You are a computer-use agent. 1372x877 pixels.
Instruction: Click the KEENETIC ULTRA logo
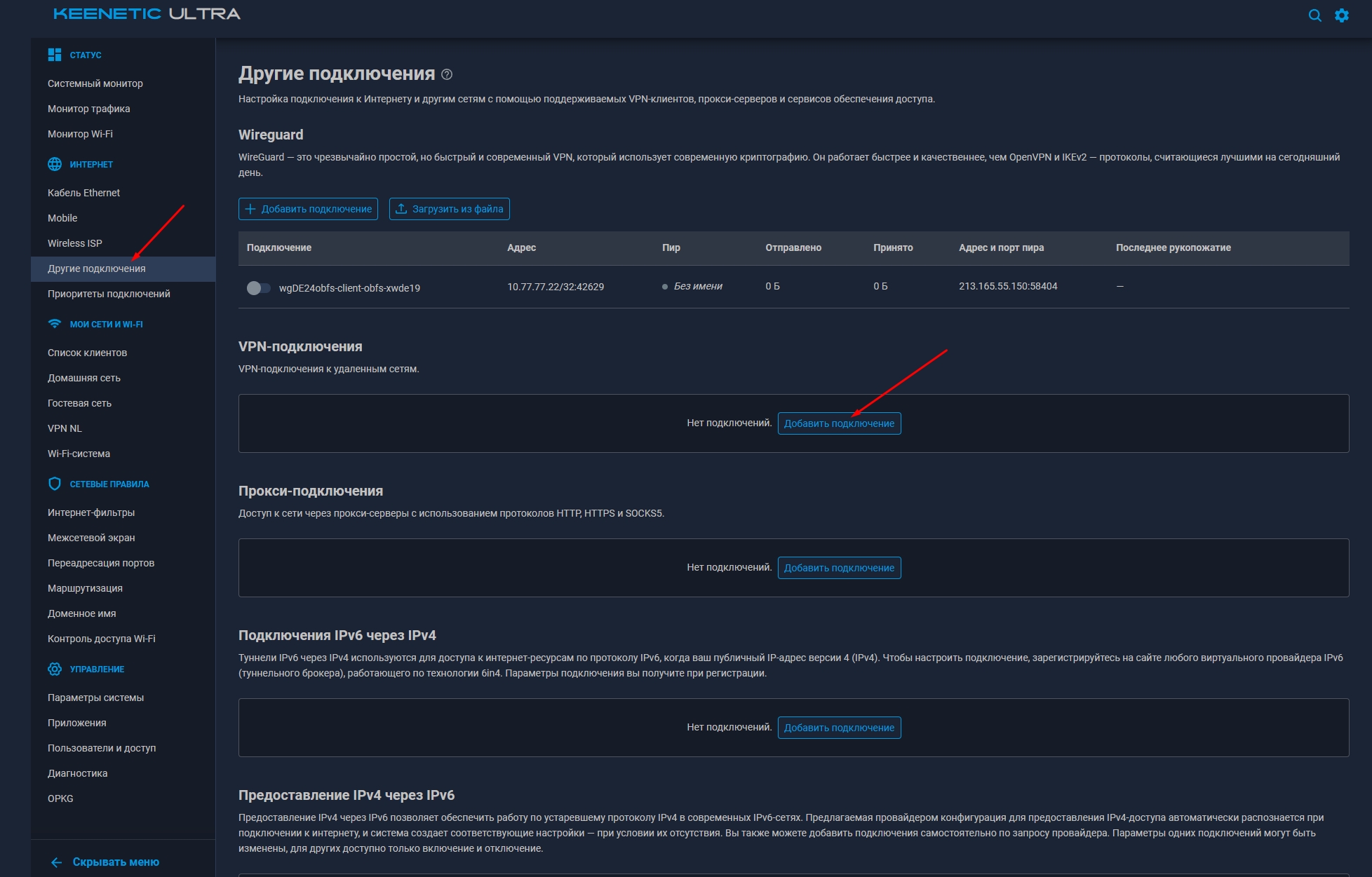[147, 14]
